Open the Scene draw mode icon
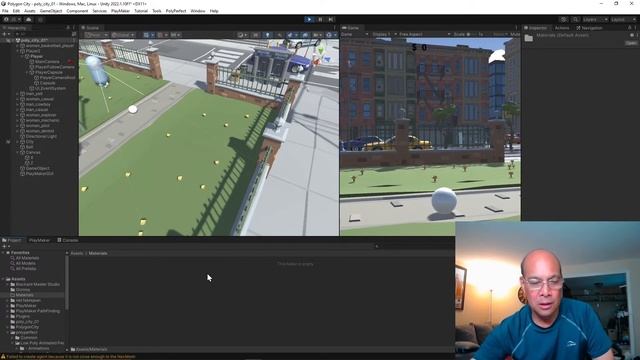This screenshot has width=640, height=360. coord(242,35)
